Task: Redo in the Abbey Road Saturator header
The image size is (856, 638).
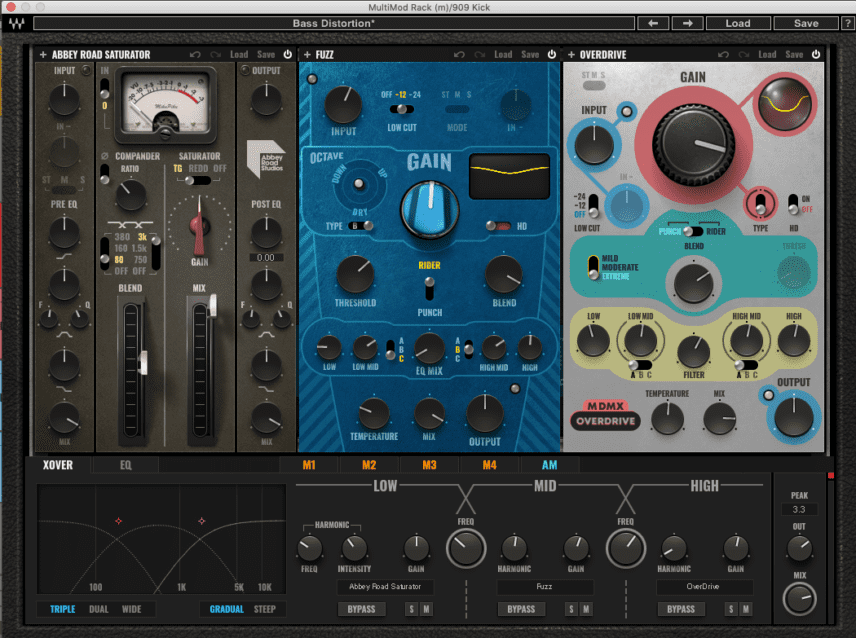Action: [x=216, y=55]
